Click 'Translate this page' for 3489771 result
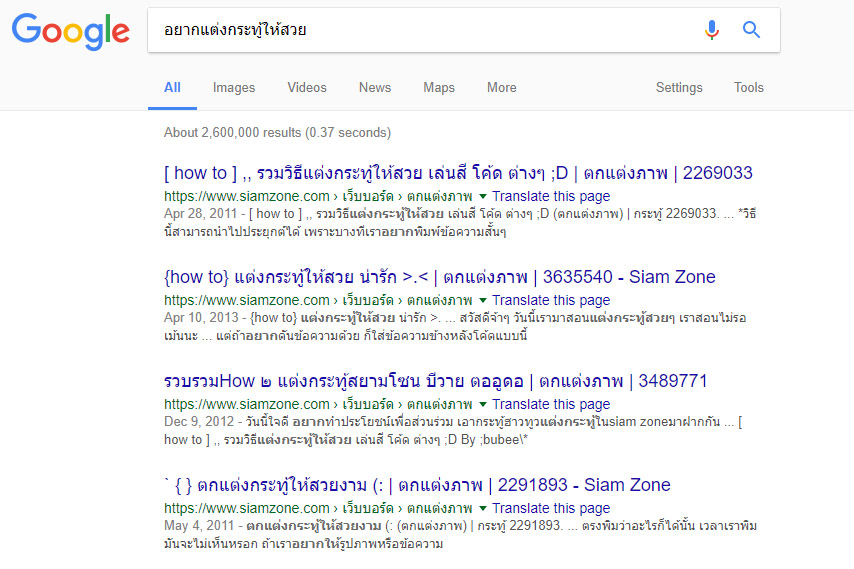Screen dimensions: 854x569 (551, 404)
